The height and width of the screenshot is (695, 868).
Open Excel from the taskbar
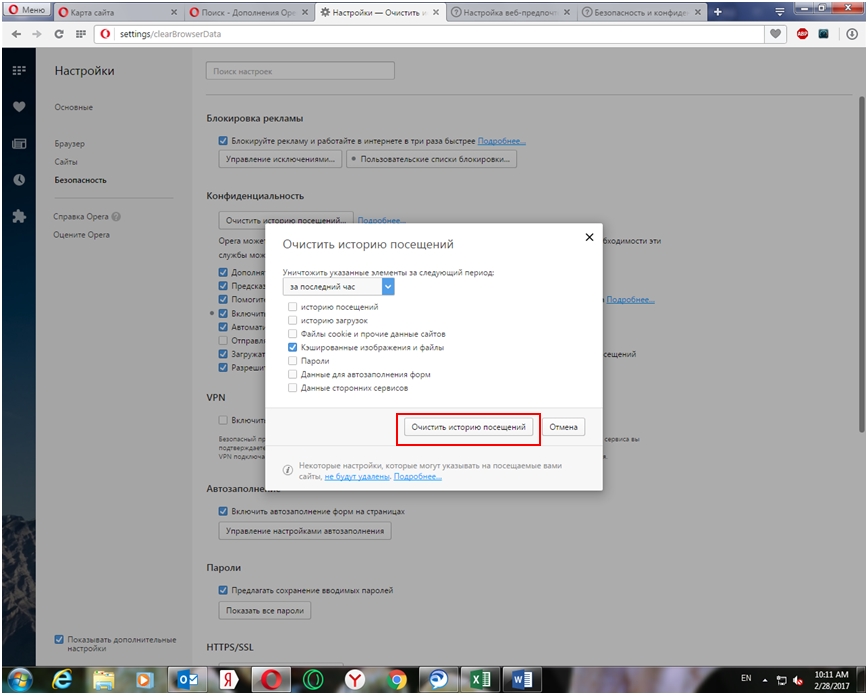point(480,679)
